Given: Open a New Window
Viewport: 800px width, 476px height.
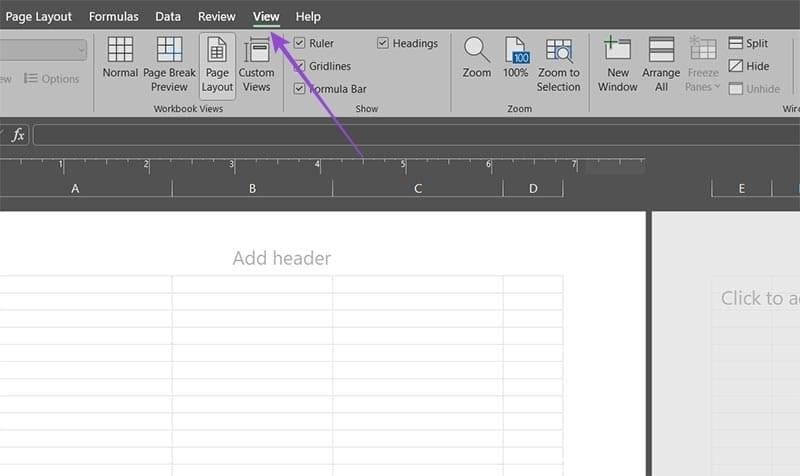Looking at the screenshot, I should coord(617,63).
